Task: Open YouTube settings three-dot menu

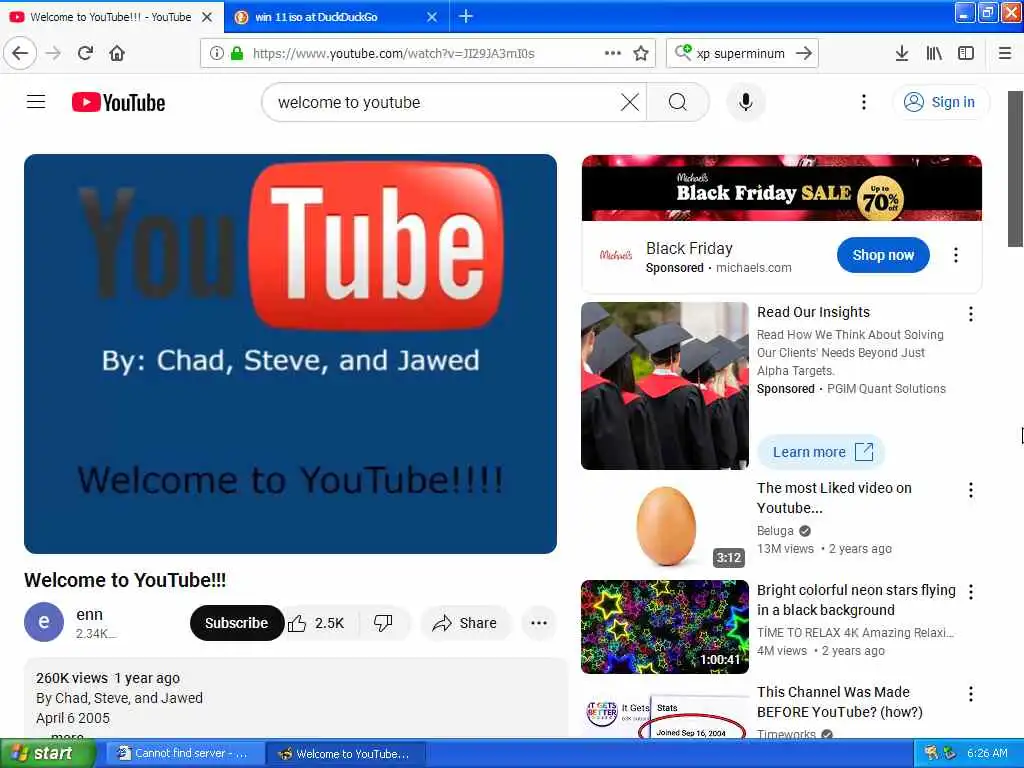Action: pyautogui.click(x=863, y=103)
